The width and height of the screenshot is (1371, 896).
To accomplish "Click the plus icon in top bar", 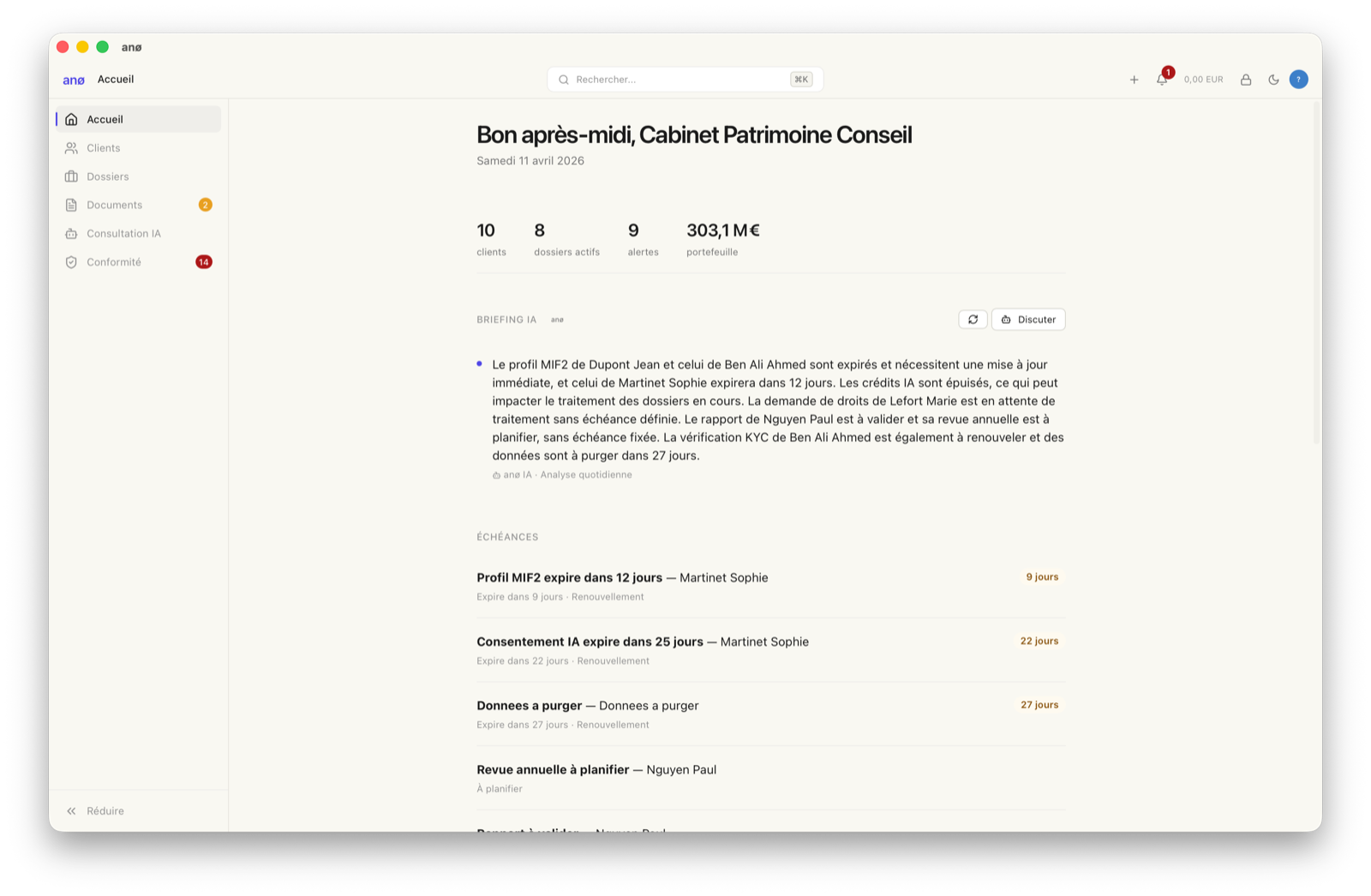I will pyautogui.click(x=1134, y=80).
